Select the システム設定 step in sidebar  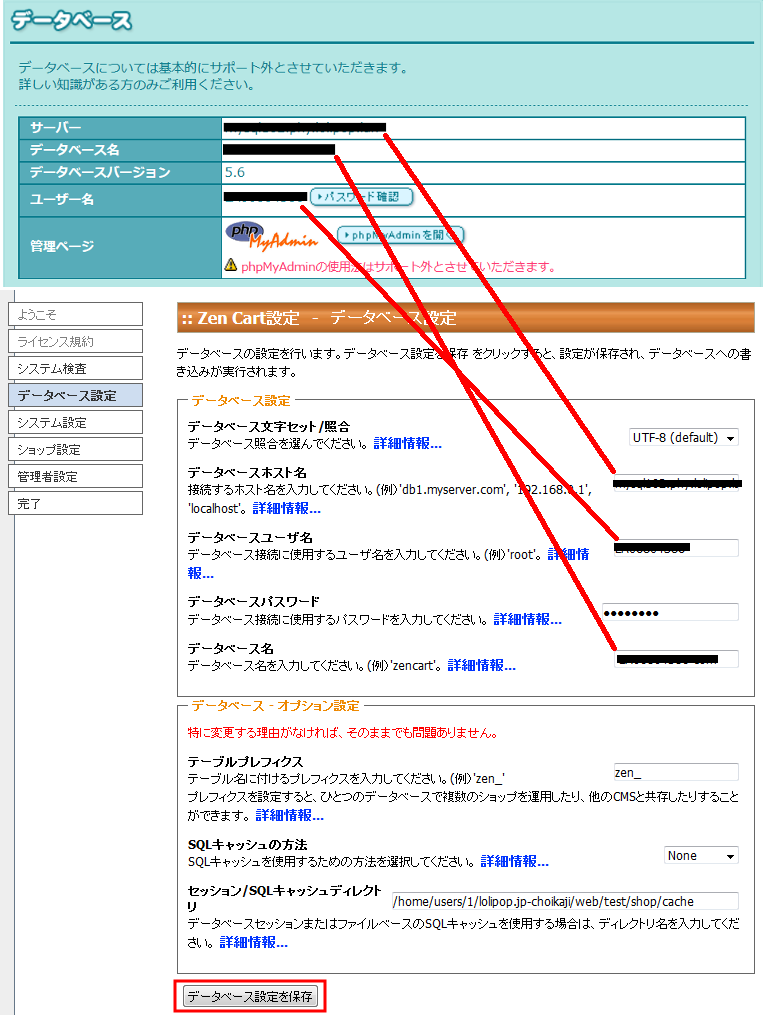tap(76, 422)
